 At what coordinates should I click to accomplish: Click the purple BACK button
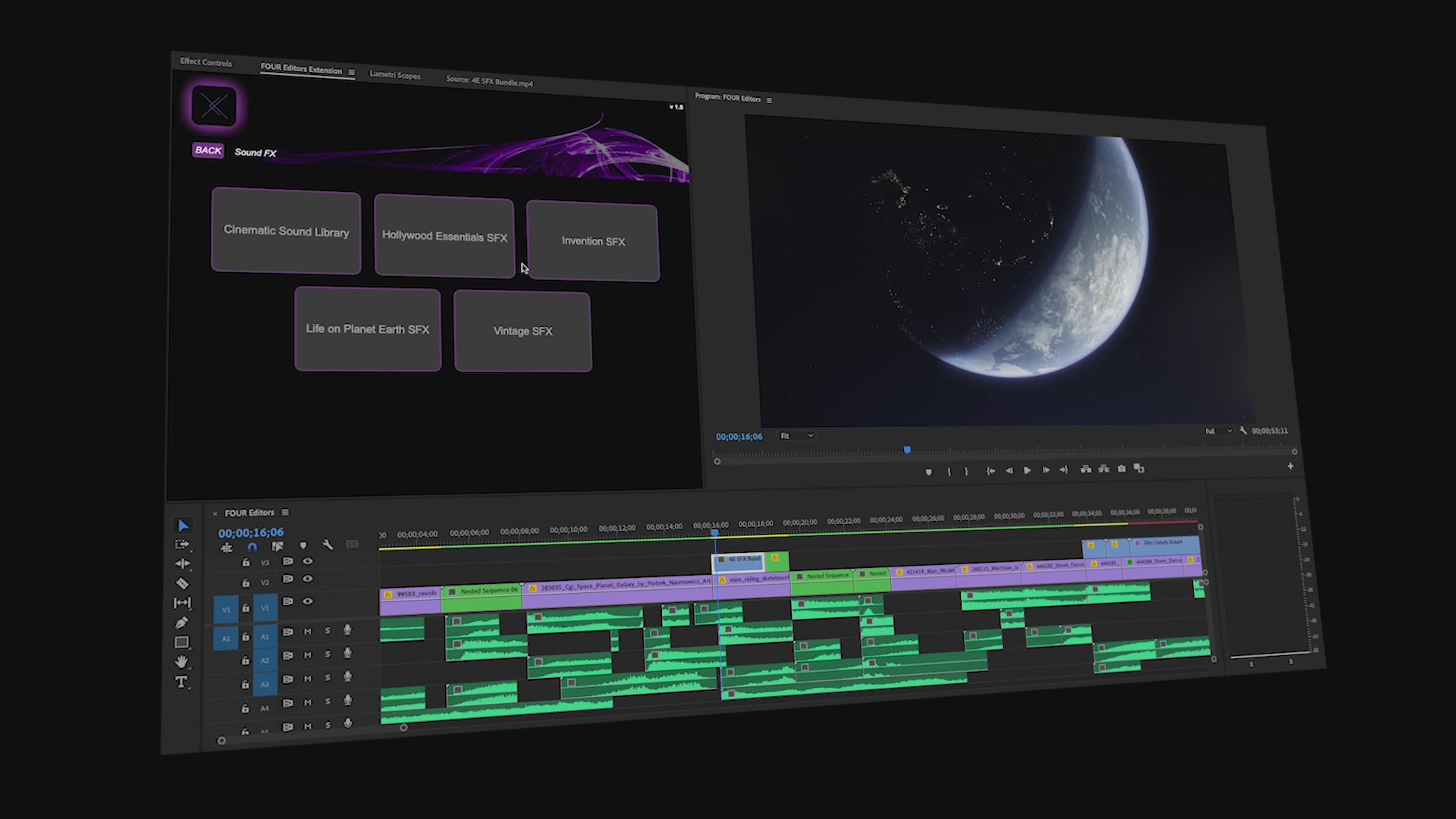[208, 150]
